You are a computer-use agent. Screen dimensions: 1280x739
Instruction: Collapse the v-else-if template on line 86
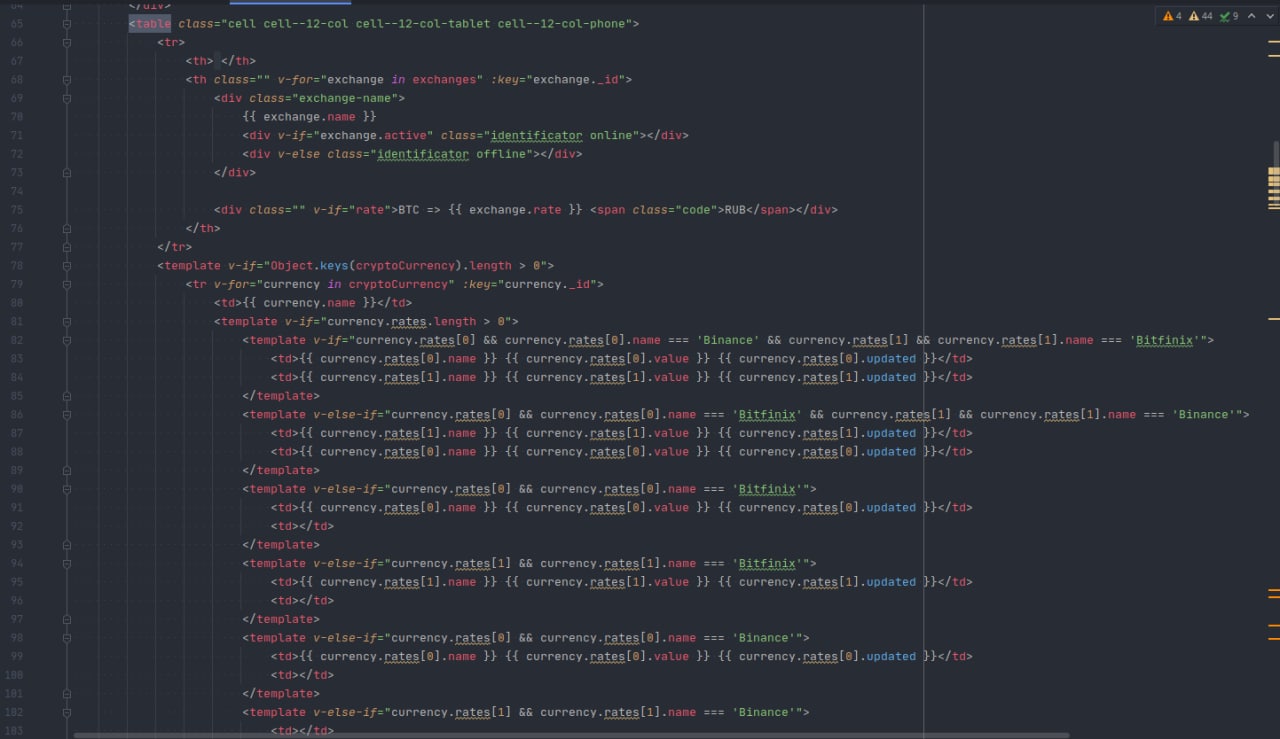click(x=67, y=415)
